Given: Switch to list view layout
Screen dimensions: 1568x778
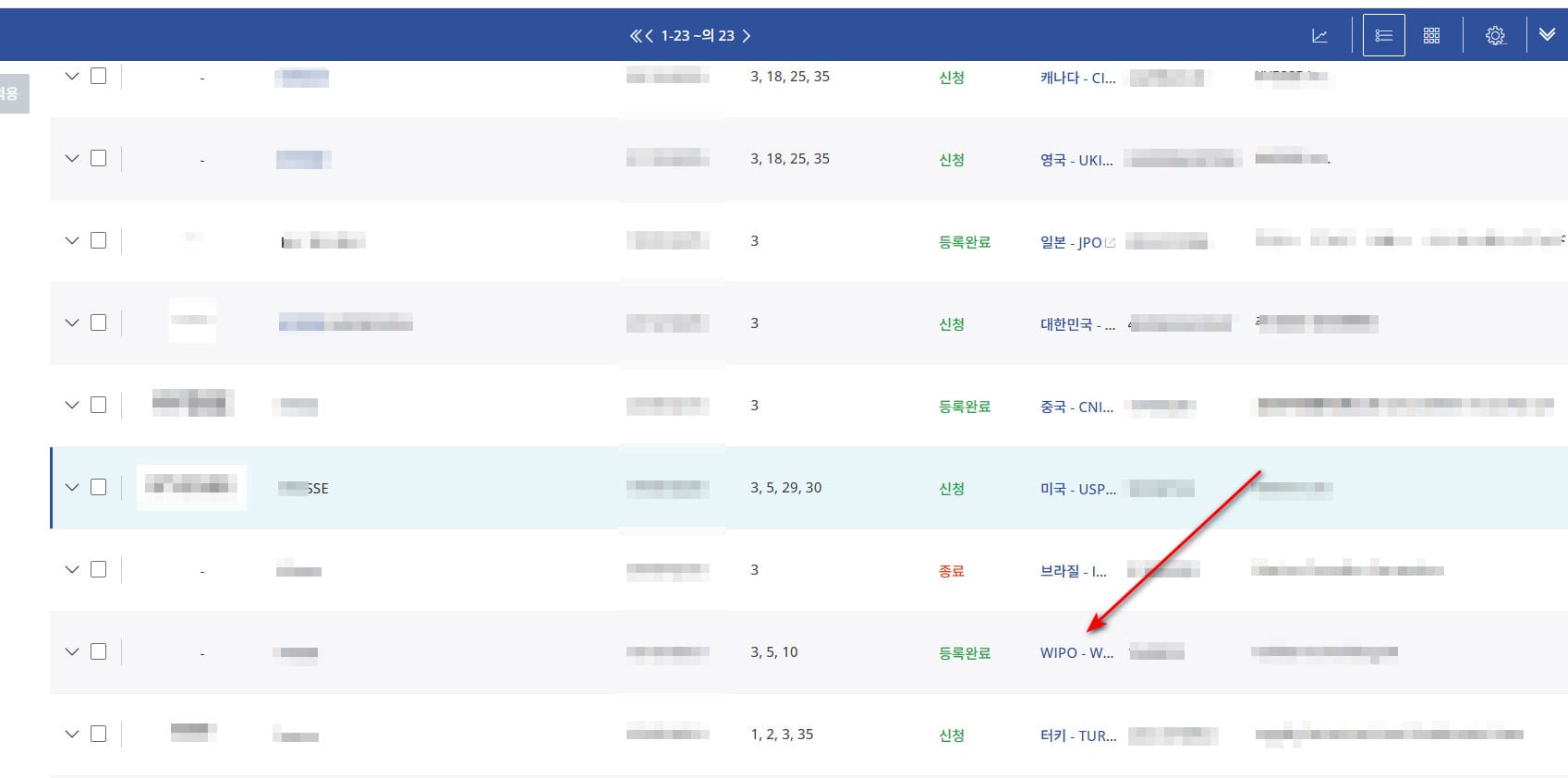Looking at the screenshot, I should tap(1383, 36).
